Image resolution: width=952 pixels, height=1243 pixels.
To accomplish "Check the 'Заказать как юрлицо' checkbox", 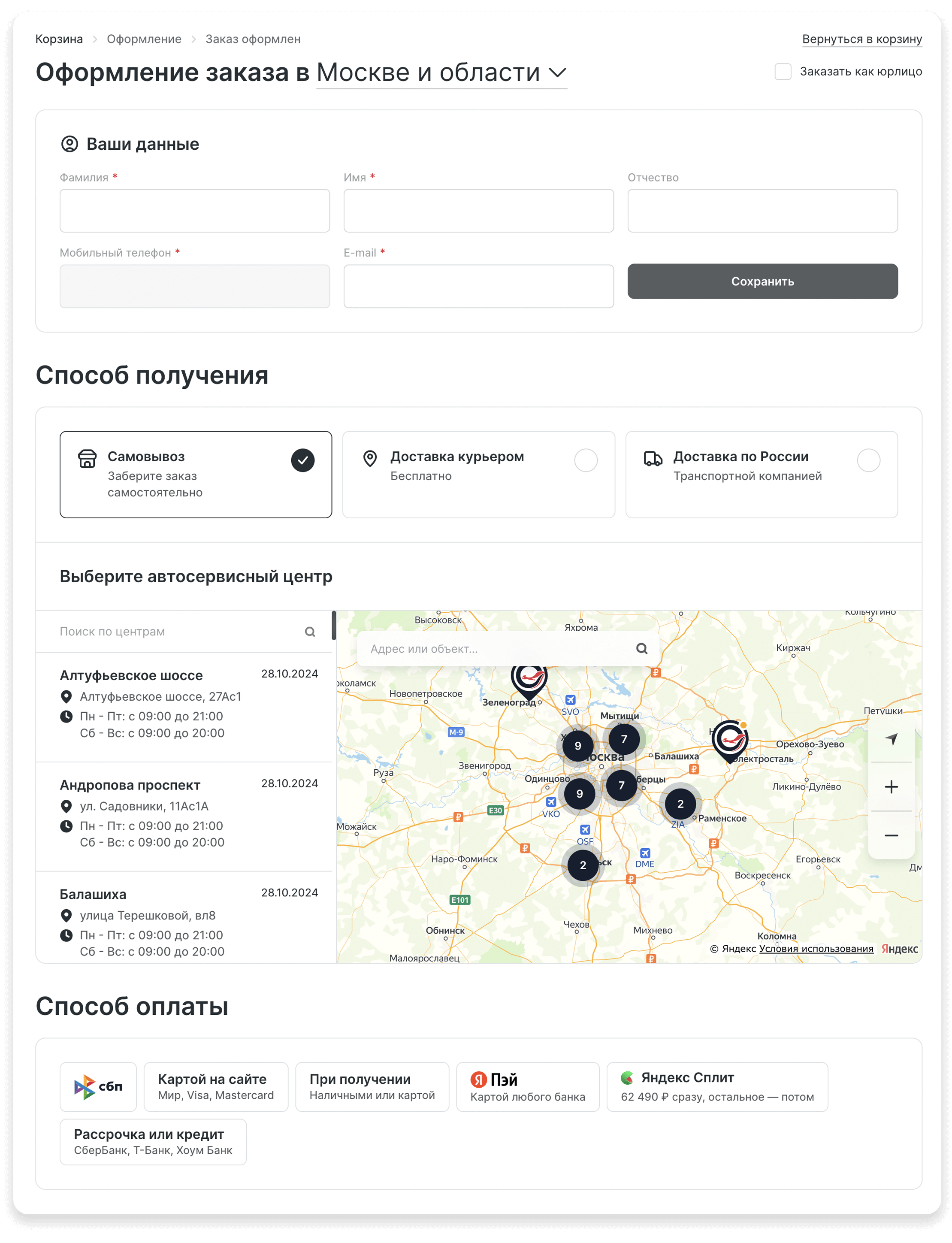I will tap(783, 71).
